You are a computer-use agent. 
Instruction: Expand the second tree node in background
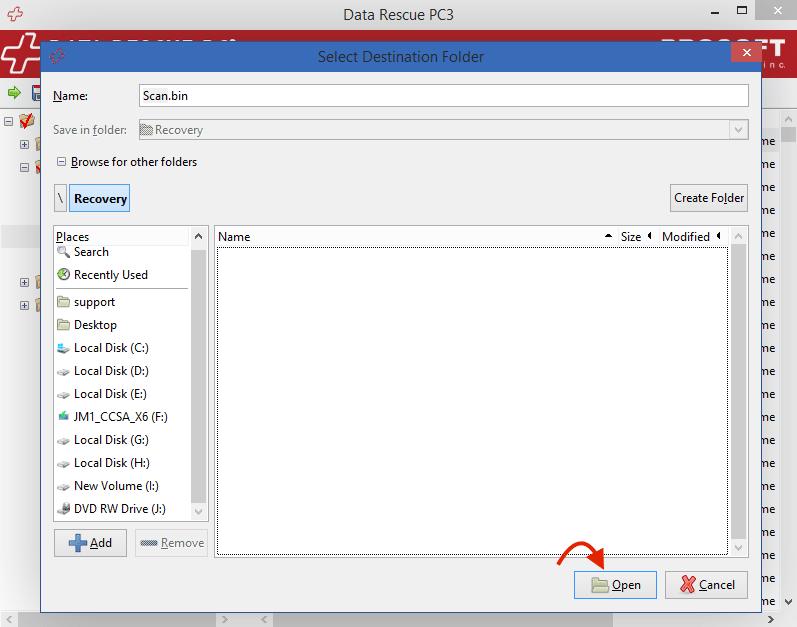click(24, 144)
